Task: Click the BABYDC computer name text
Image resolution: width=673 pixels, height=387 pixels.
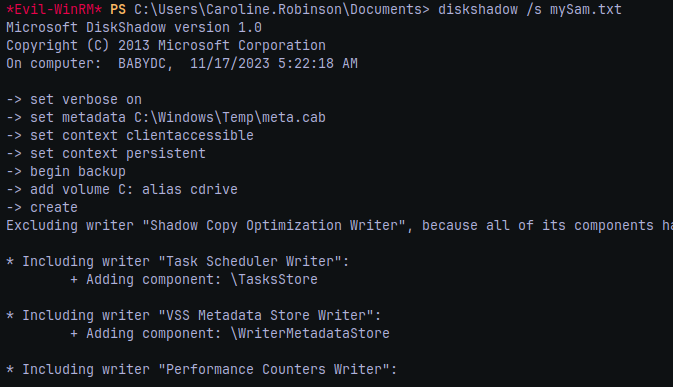Action: pyautogui.click(x=142, y=63)
